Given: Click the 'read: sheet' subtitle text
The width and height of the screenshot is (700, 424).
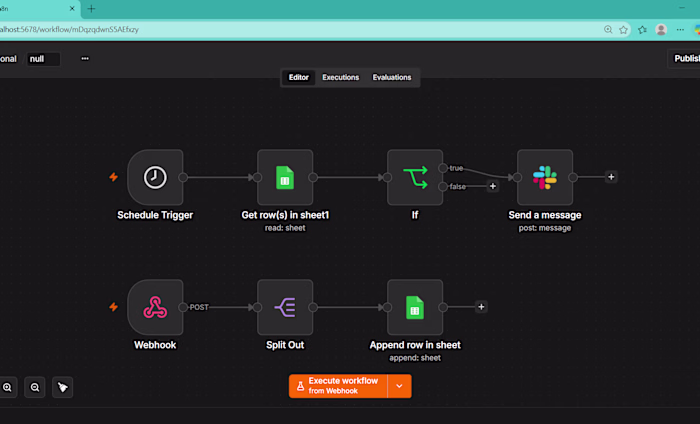Looking at the screenshot, I should (x=285, y=228).
